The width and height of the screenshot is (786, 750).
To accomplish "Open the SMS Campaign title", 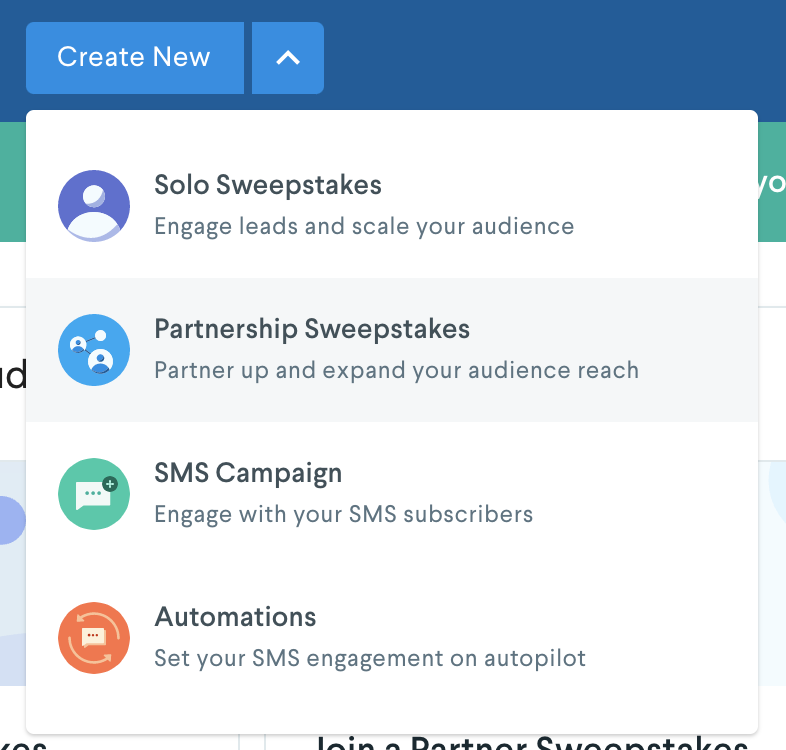I will 248,473.
